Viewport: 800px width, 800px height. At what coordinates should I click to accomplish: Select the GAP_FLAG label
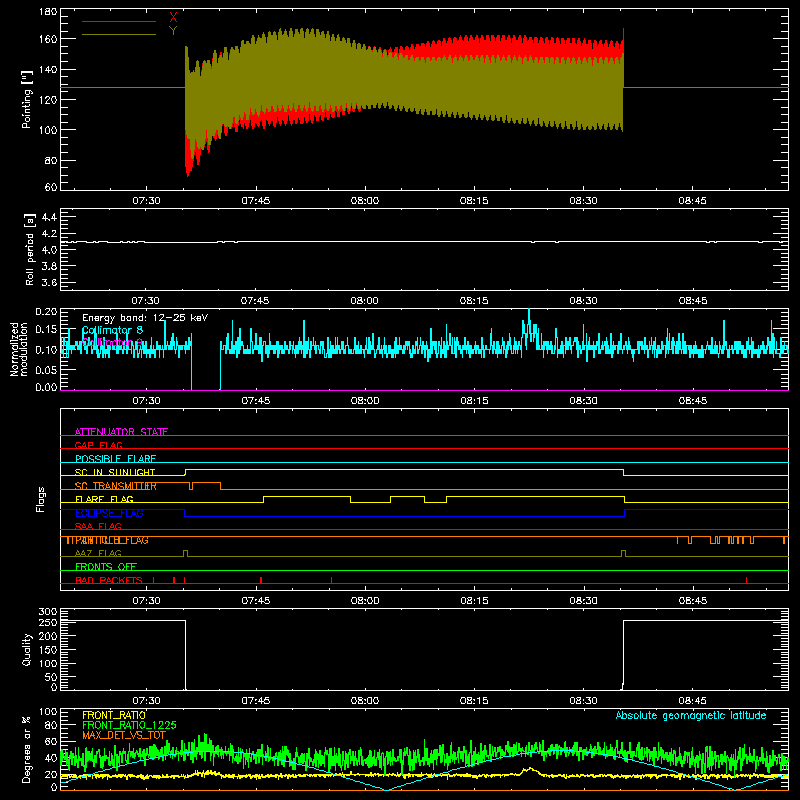[98, 445]
